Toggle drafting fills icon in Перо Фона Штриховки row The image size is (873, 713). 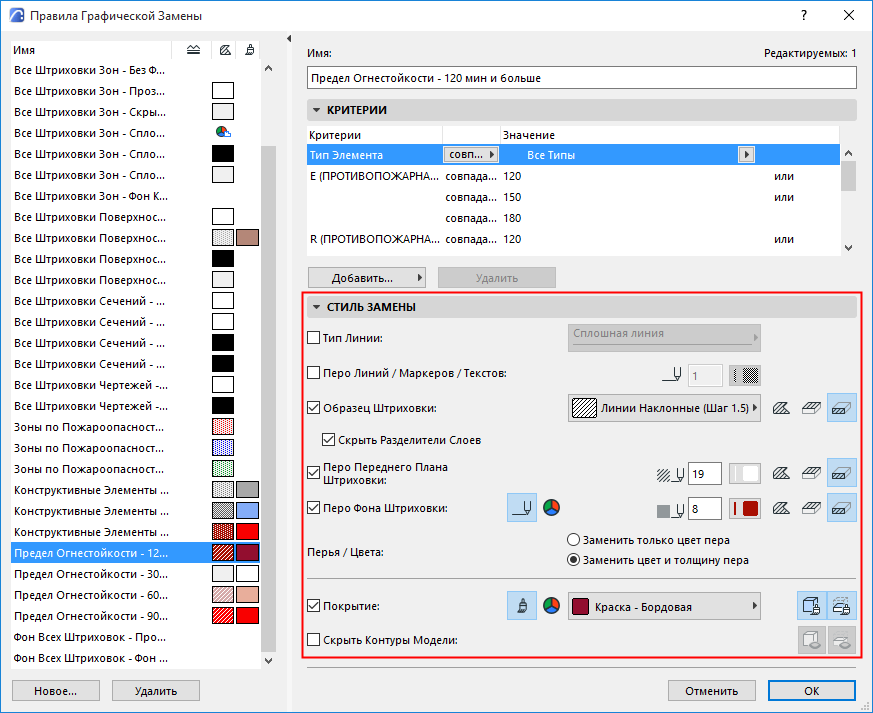point(781,508)
